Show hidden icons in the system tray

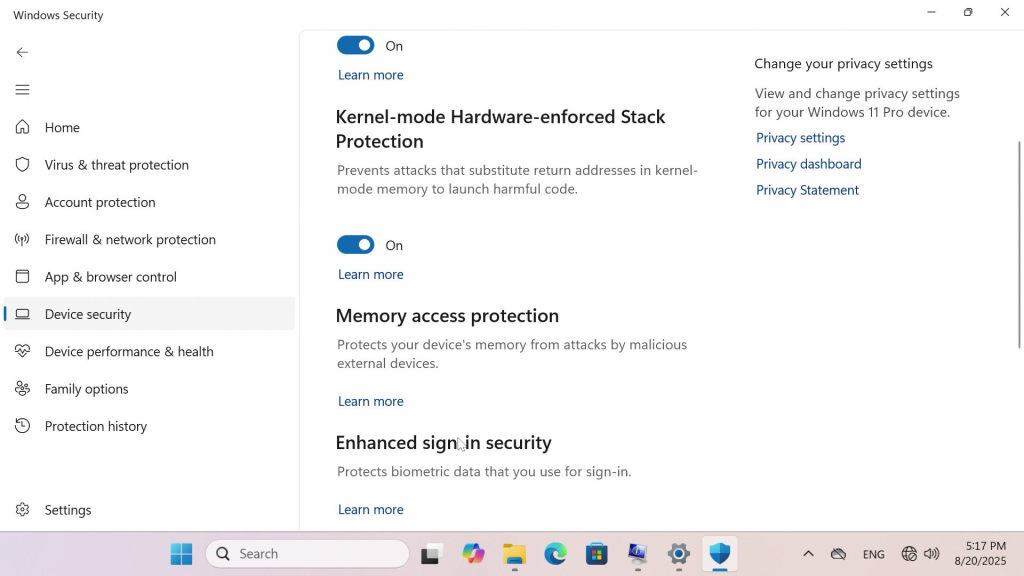pos(808,554)
